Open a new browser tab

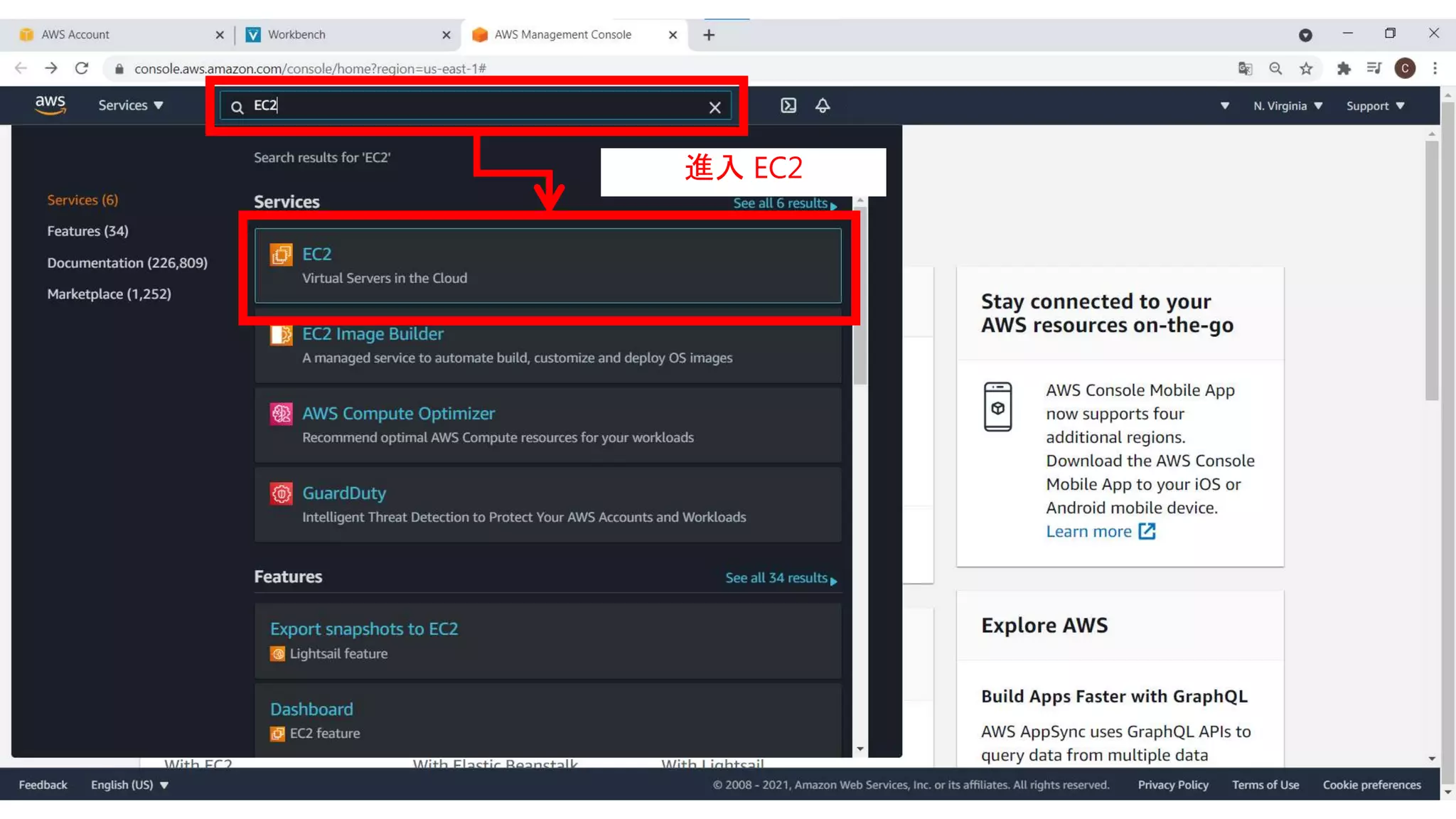pyautogui.click(x=709, y=35)
